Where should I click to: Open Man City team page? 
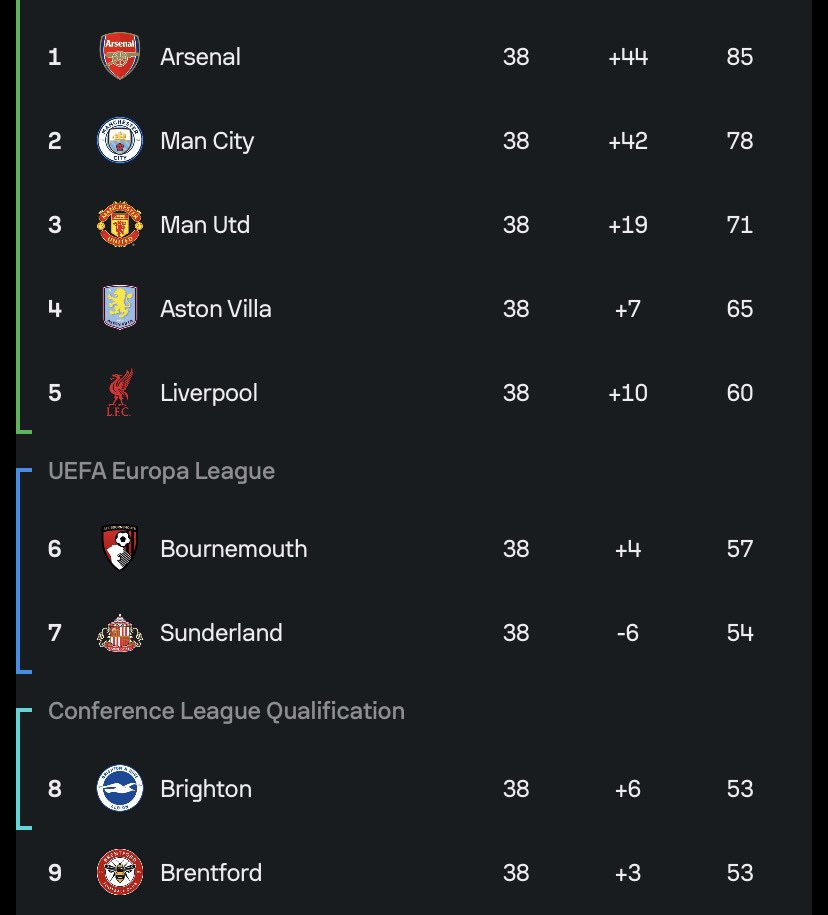[207, 142]
